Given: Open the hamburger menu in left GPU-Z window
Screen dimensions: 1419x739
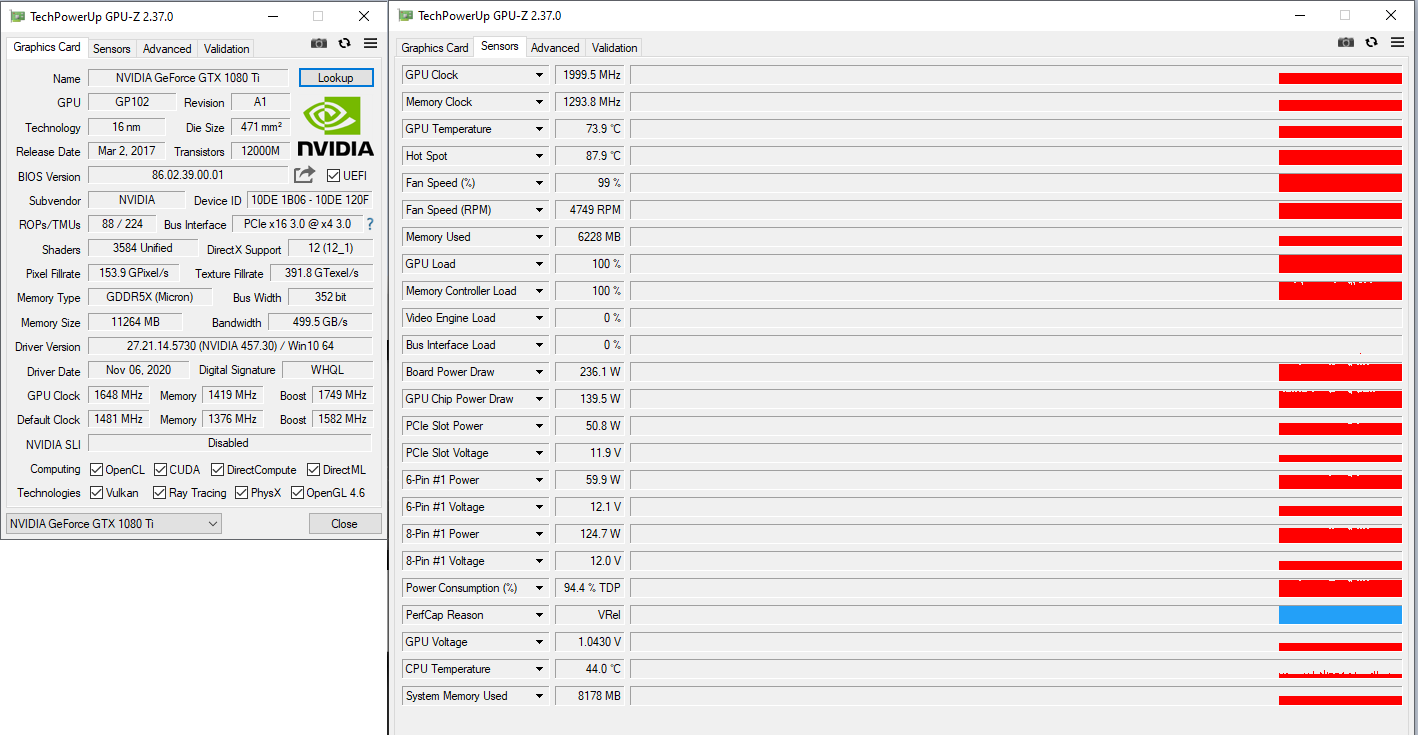Looking at the screenshot, I should coord(371,43).
